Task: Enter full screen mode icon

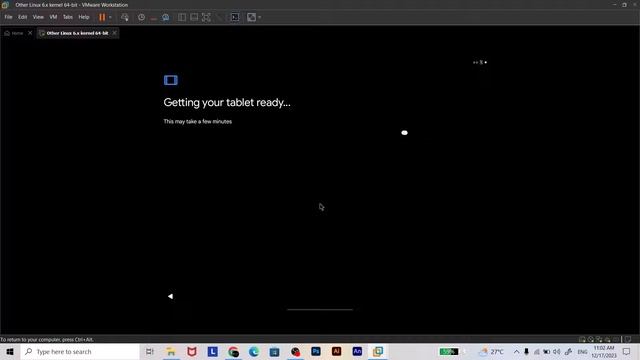Action: 207,17
